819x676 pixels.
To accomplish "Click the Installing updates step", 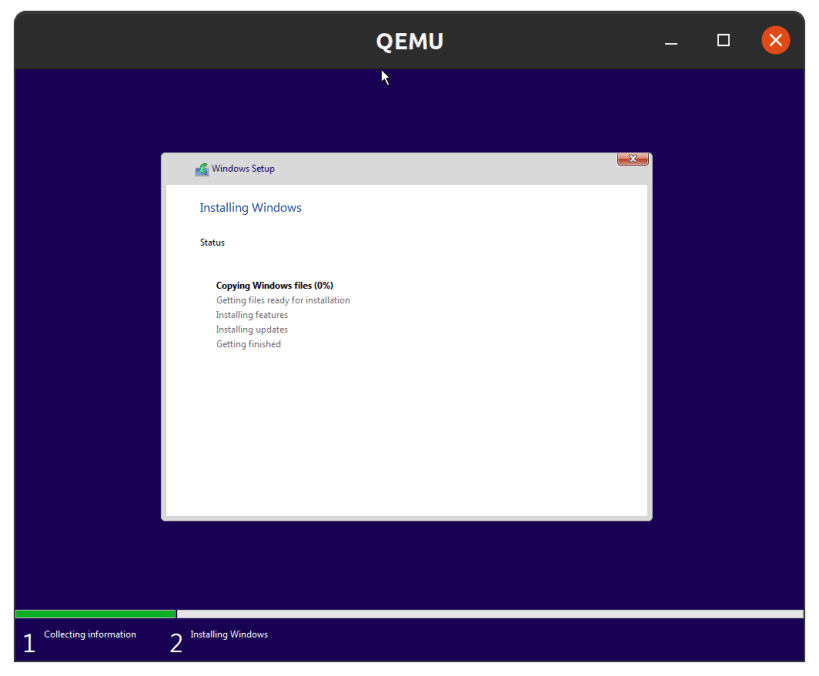I will (252, 330).
